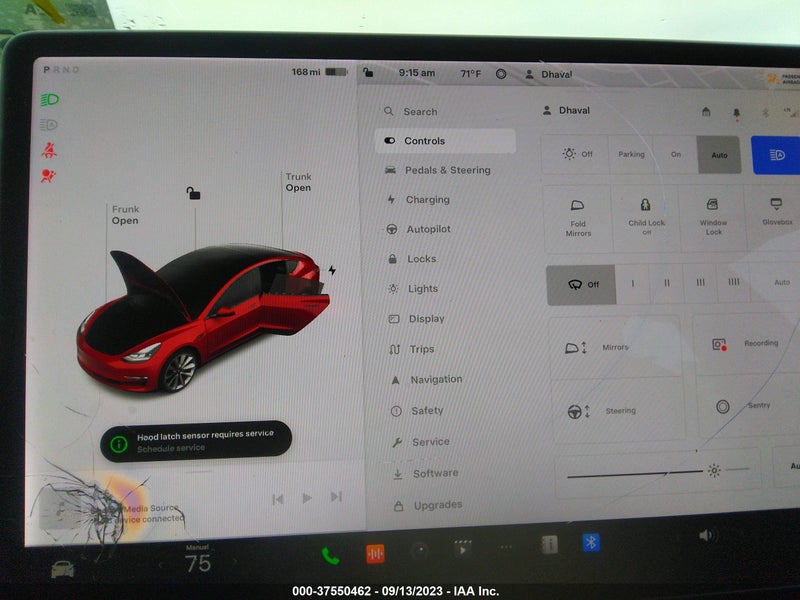Adjust the display brightness slider
The width and height of the screenshot is (800, 600).
click(x=658, y=473)
